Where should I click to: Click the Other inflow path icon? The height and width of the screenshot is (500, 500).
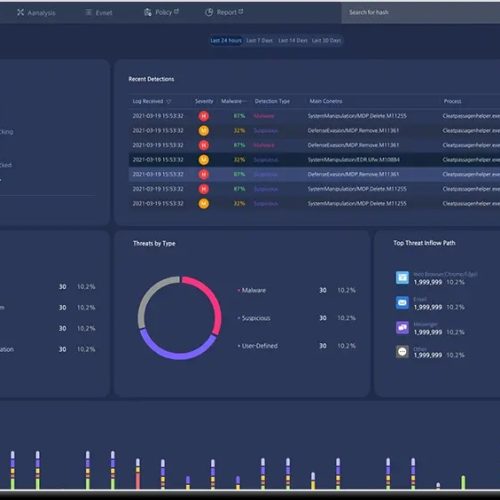click(x=402, y=352)
